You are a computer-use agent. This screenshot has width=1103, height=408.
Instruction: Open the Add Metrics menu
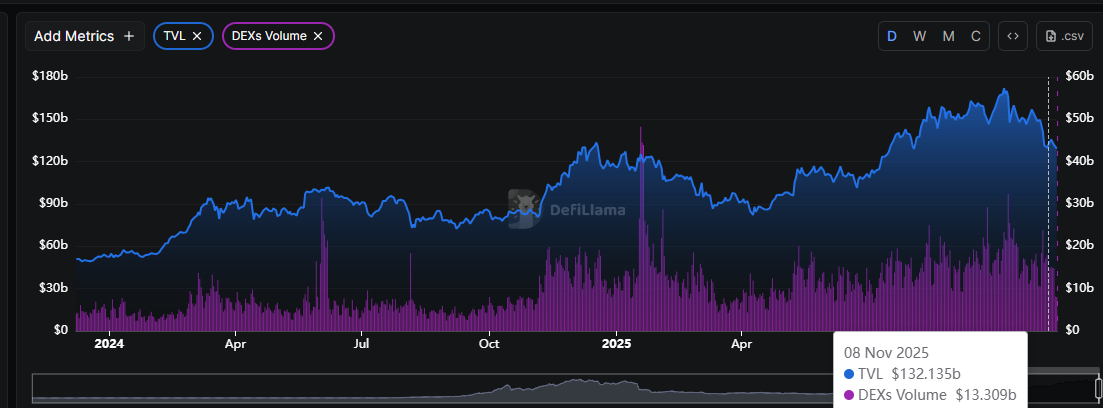85,36
